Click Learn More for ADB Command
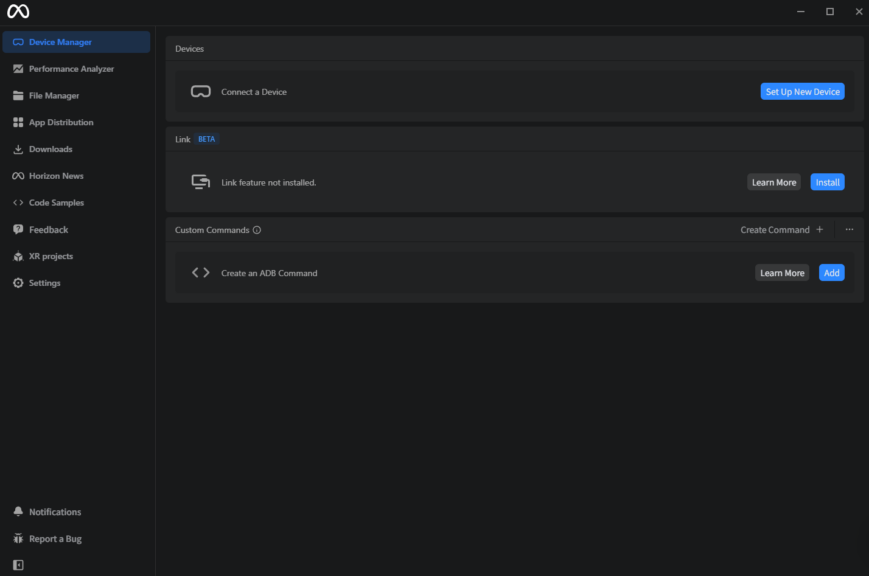 781,273
